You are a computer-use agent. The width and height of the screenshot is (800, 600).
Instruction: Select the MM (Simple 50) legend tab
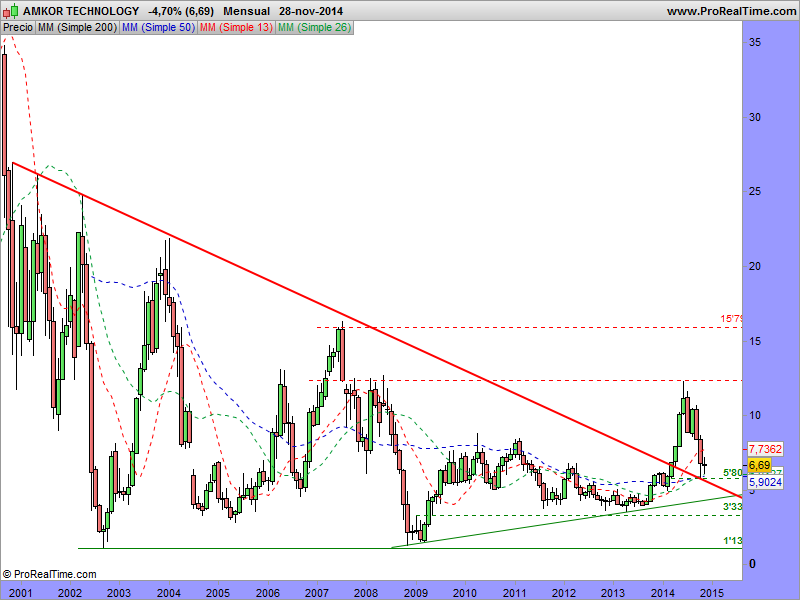158,28
